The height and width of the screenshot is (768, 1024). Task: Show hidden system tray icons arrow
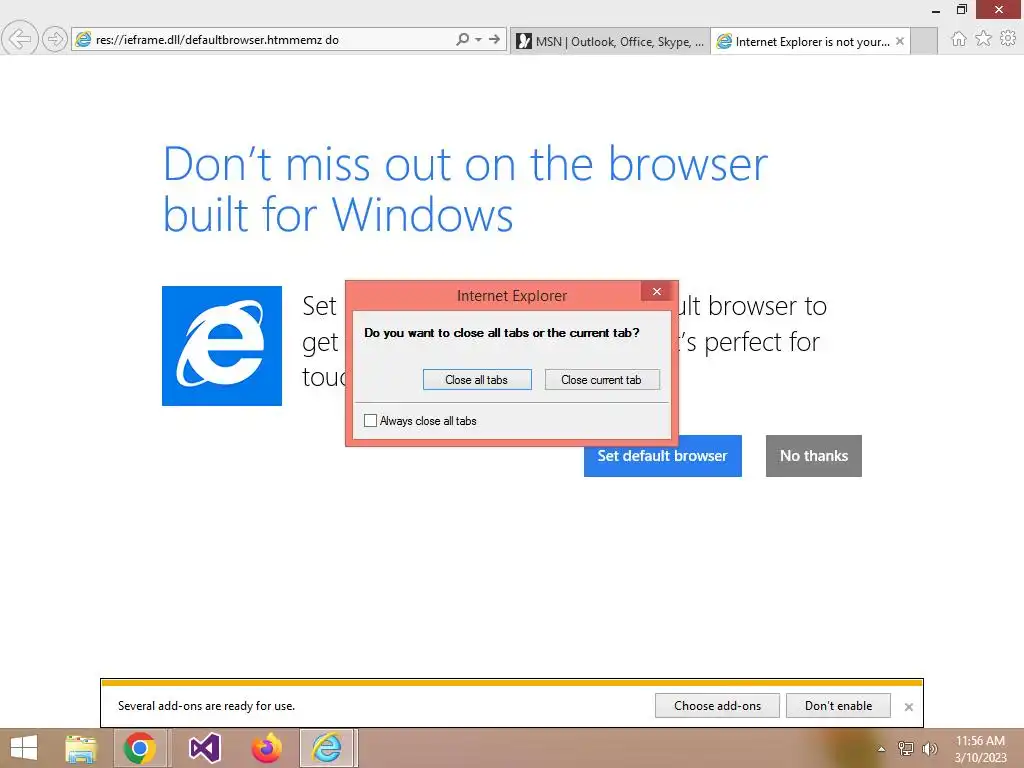tap(881, 749)
